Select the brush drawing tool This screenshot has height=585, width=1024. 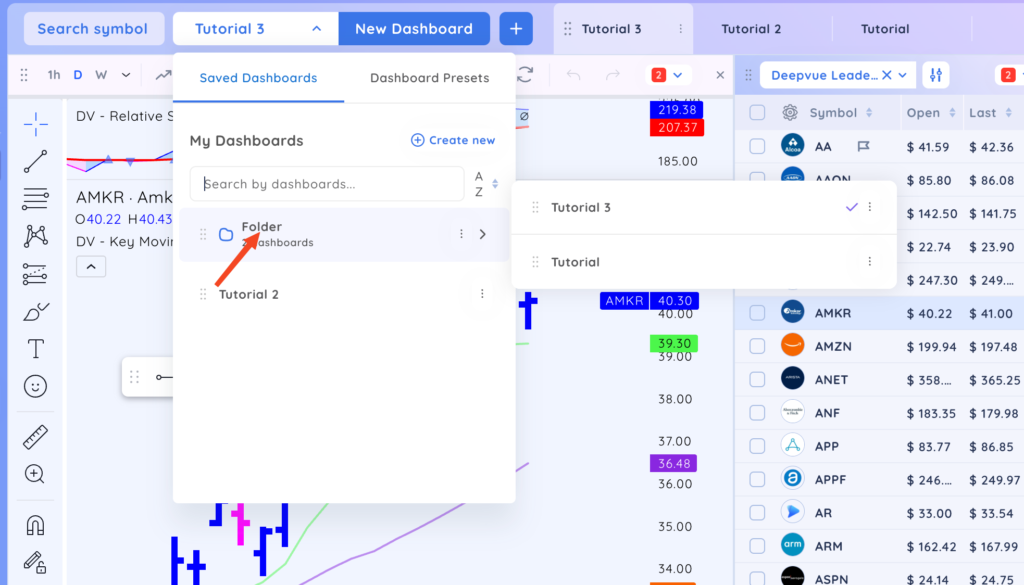click(x=35, y=312)
